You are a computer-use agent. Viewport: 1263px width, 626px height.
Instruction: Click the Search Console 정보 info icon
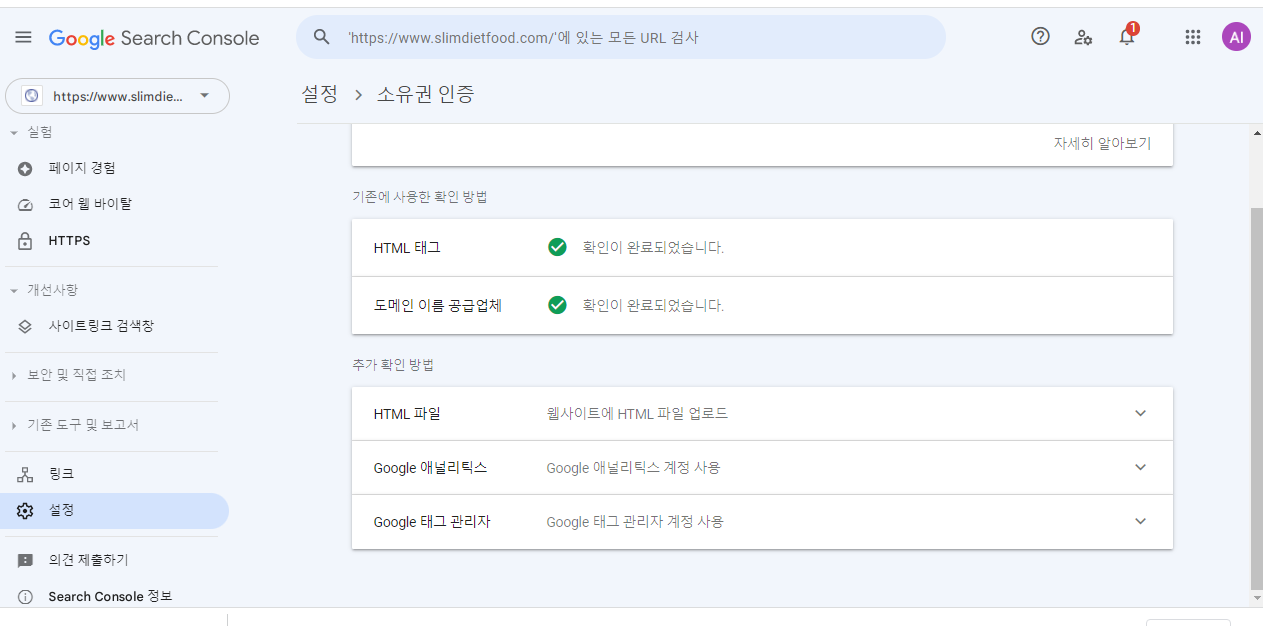26,597
